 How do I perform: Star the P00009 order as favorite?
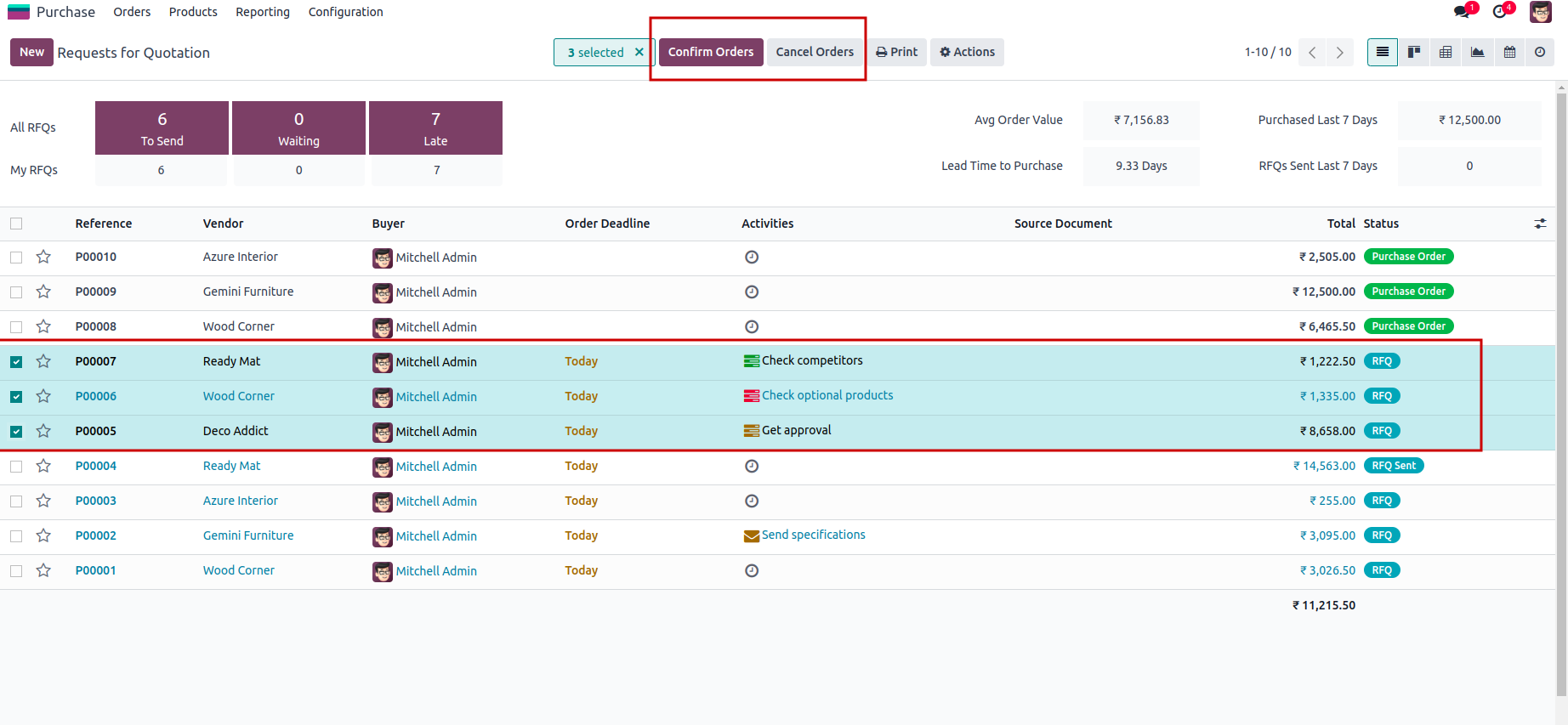[x=43, y=292]
